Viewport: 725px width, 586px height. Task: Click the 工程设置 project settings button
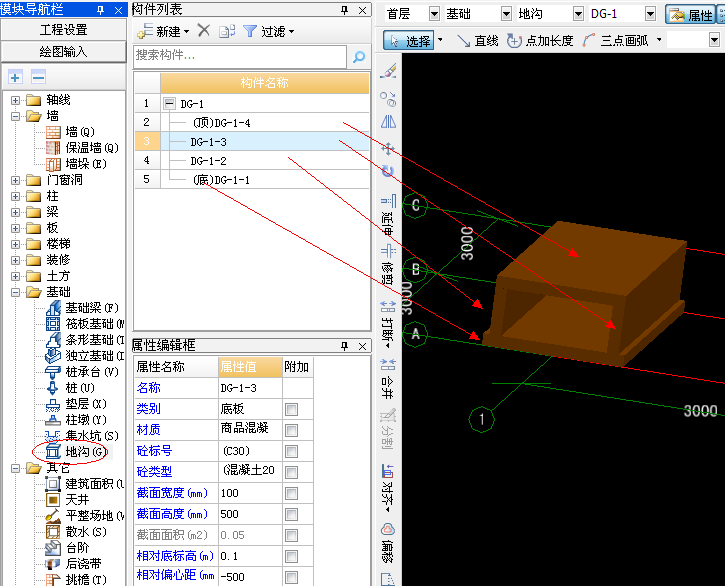click(63, 30)
